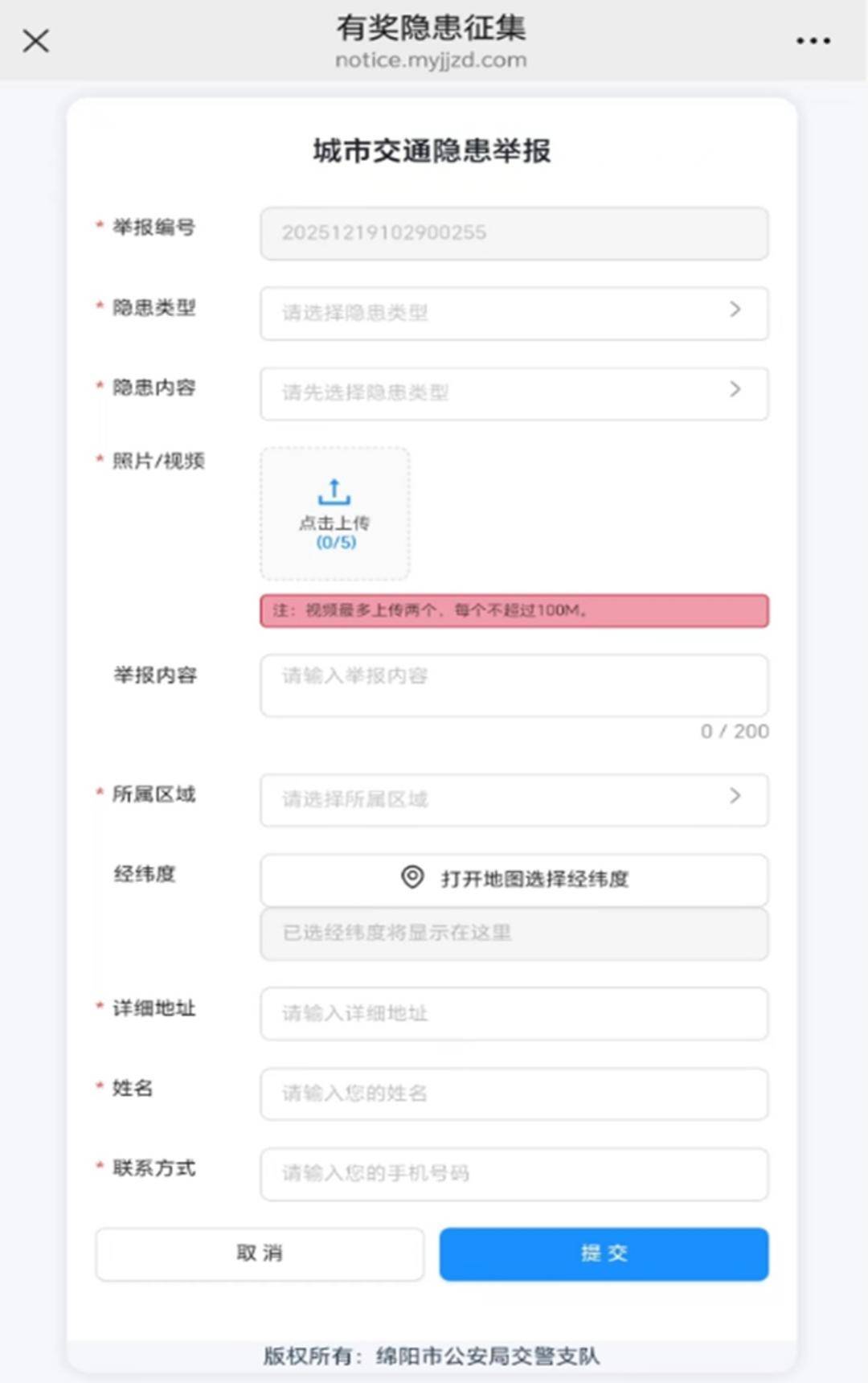Close the page with the X icon

(35, 41)
